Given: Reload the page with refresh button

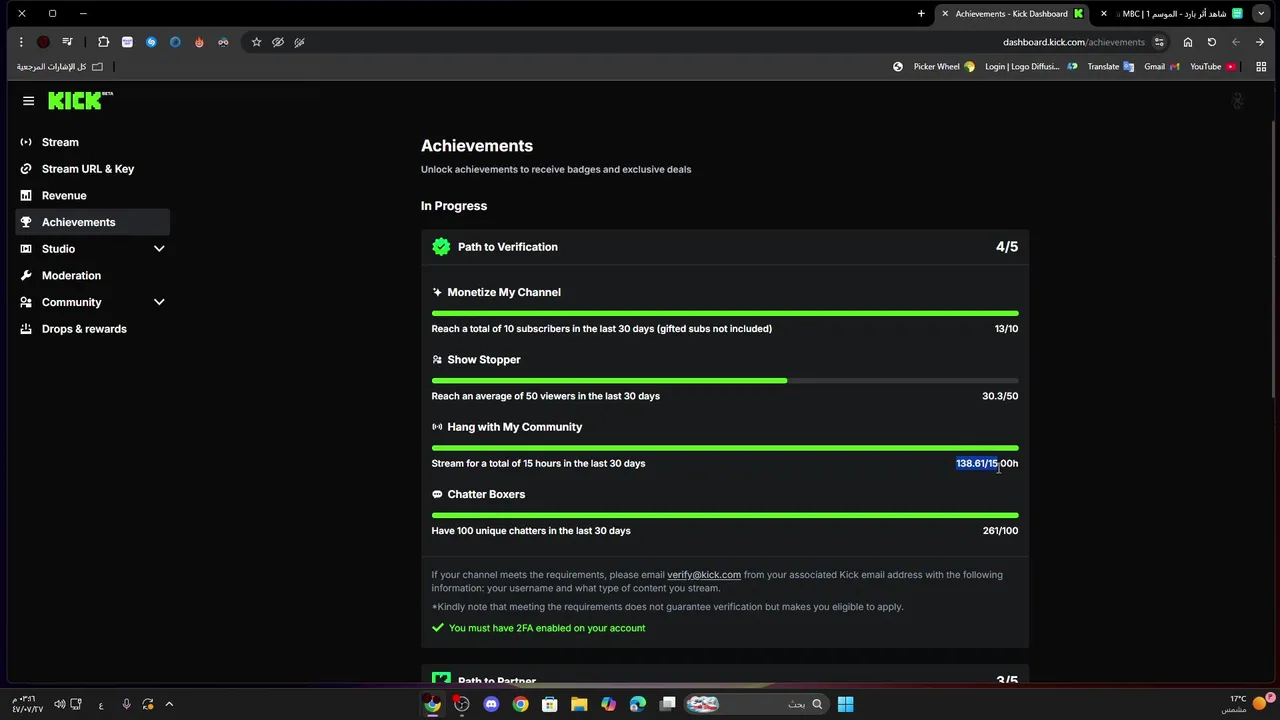Looking at the screenshot, I should coord(1212,42).
